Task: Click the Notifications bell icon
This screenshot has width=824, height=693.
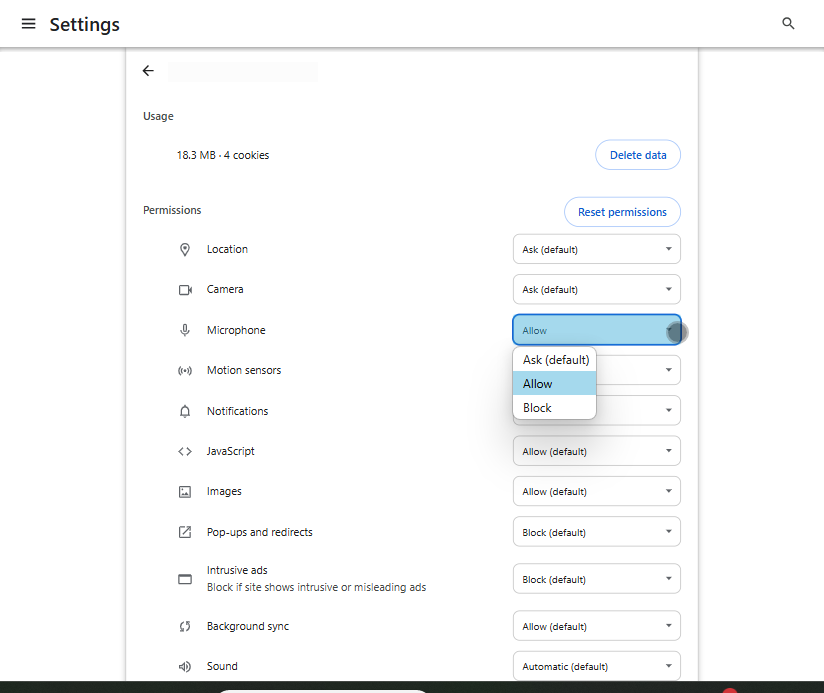Action: pyautogui.click(x=185, y=411)
